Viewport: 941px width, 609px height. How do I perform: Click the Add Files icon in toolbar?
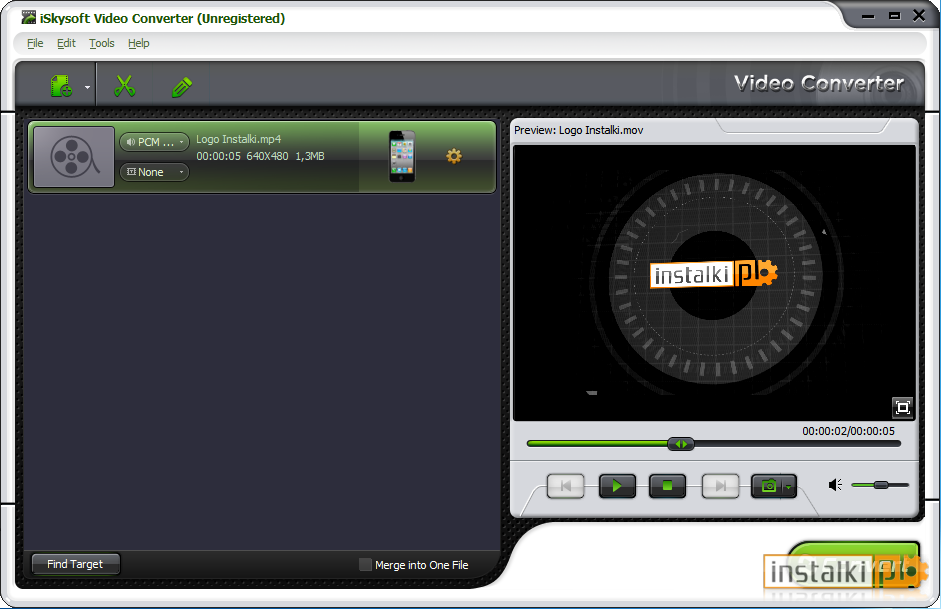click(61, 87)
